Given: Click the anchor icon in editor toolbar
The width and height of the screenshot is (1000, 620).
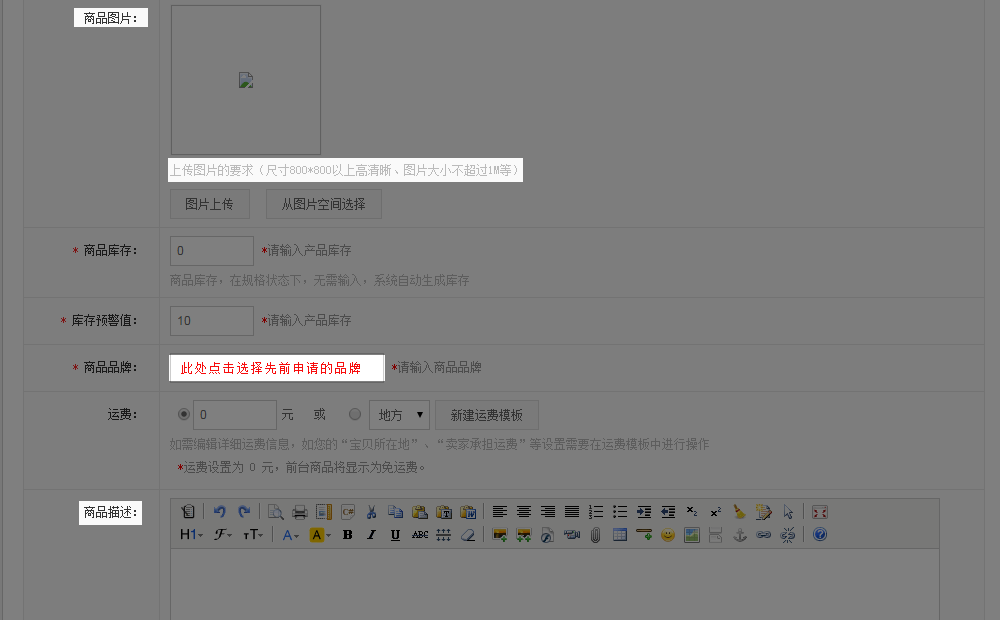Looking at the screenshot, I should point(740,535).
